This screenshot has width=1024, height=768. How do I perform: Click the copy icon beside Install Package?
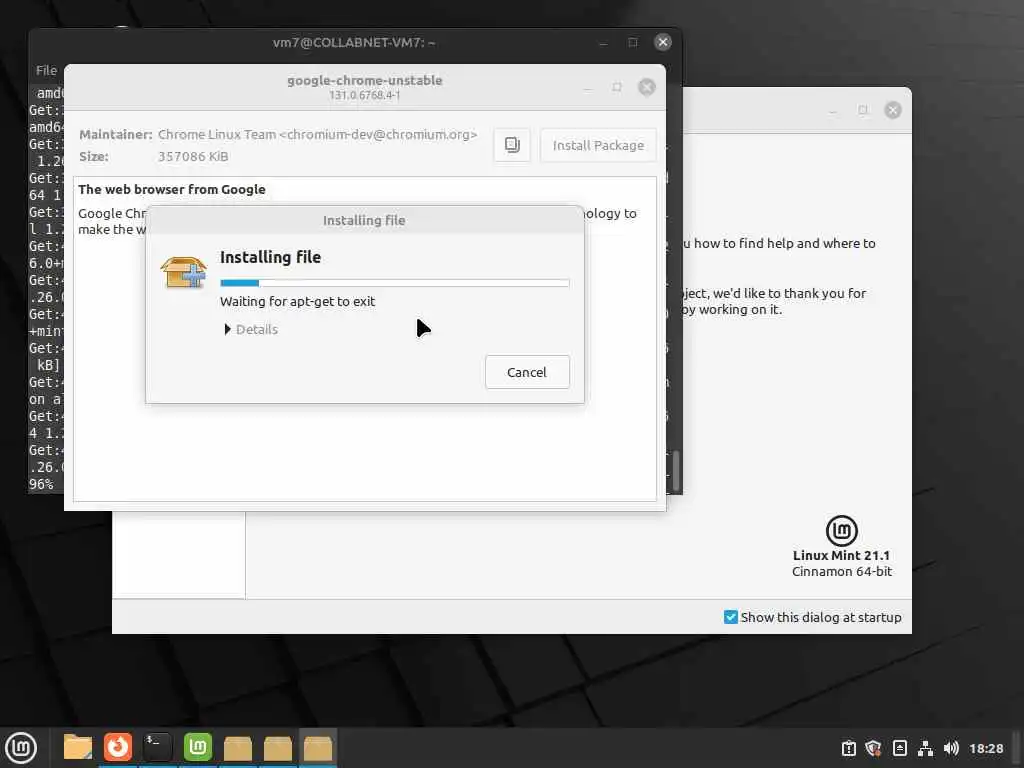(x=512, y=145)
